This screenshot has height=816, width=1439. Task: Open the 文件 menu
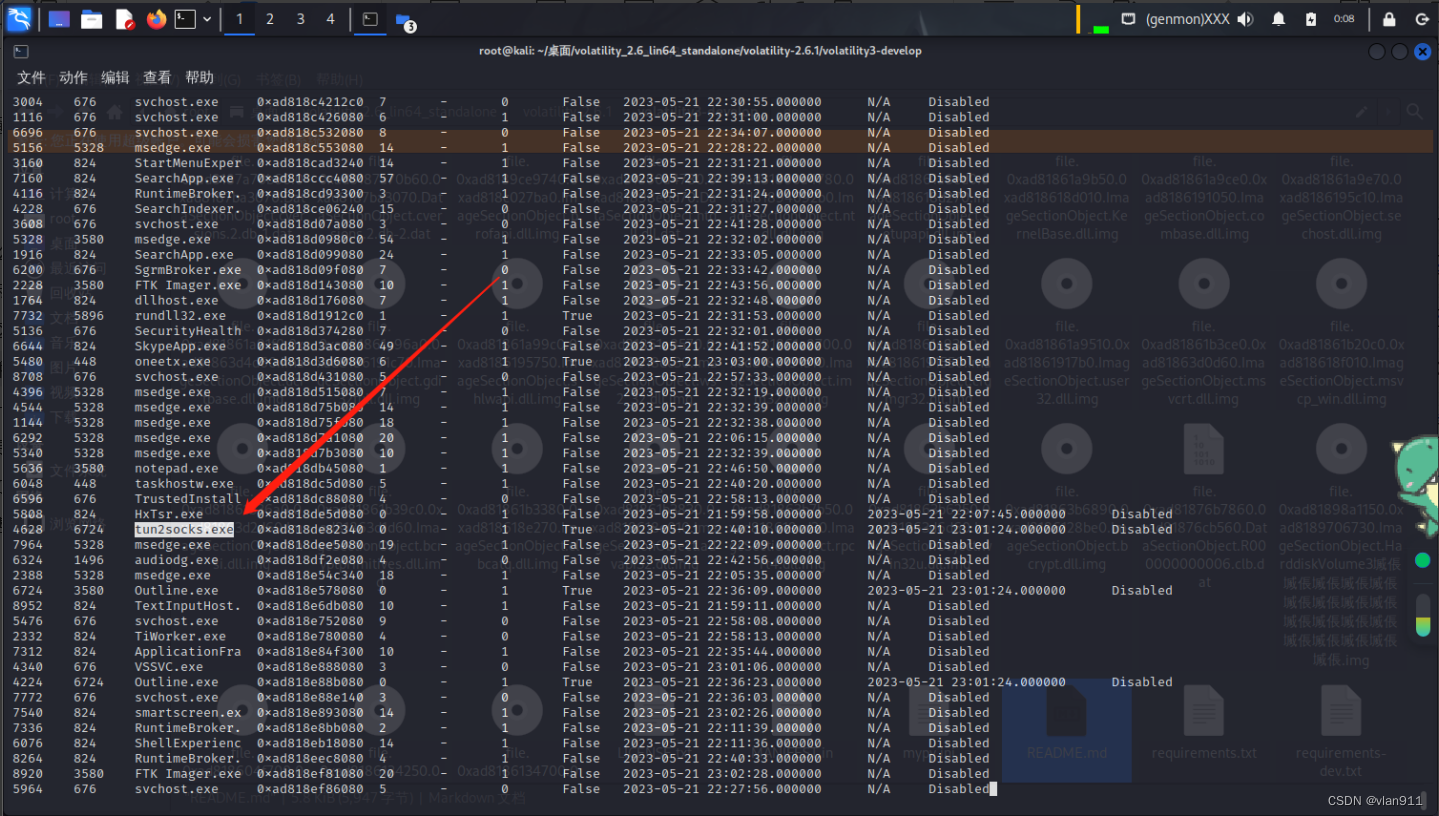31,77
